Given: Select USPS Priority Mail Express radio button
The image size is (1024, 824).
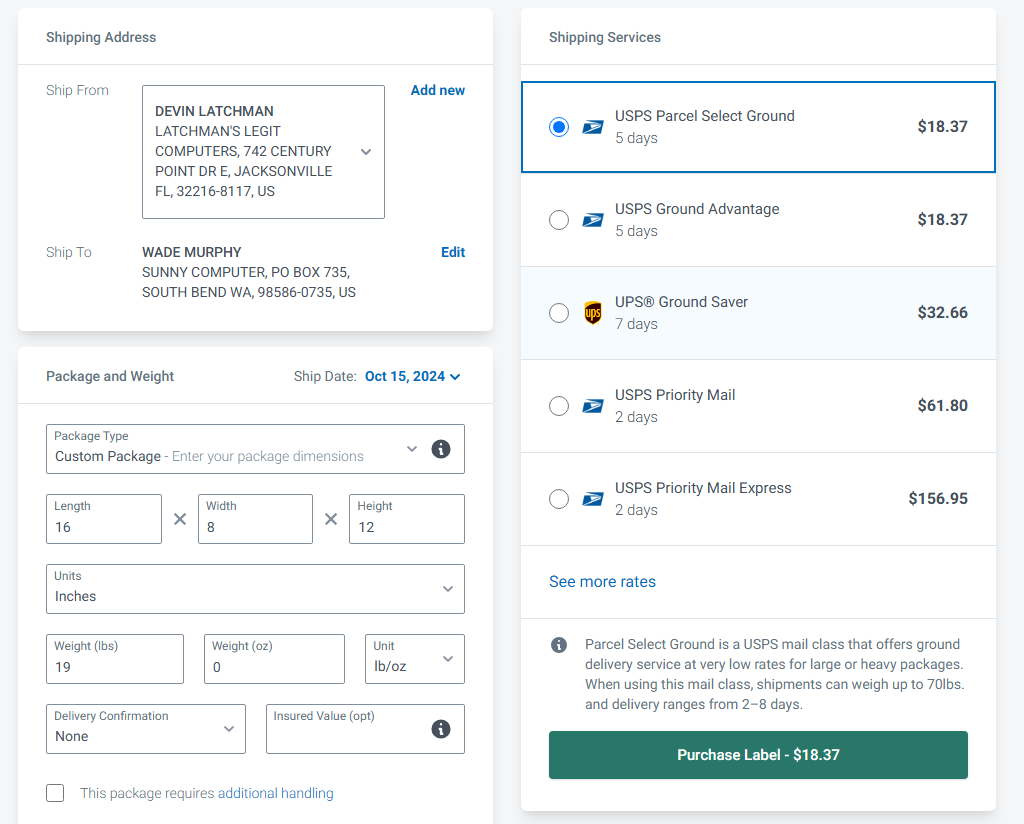Looking at the screenshot, I should tap(559, 499).
